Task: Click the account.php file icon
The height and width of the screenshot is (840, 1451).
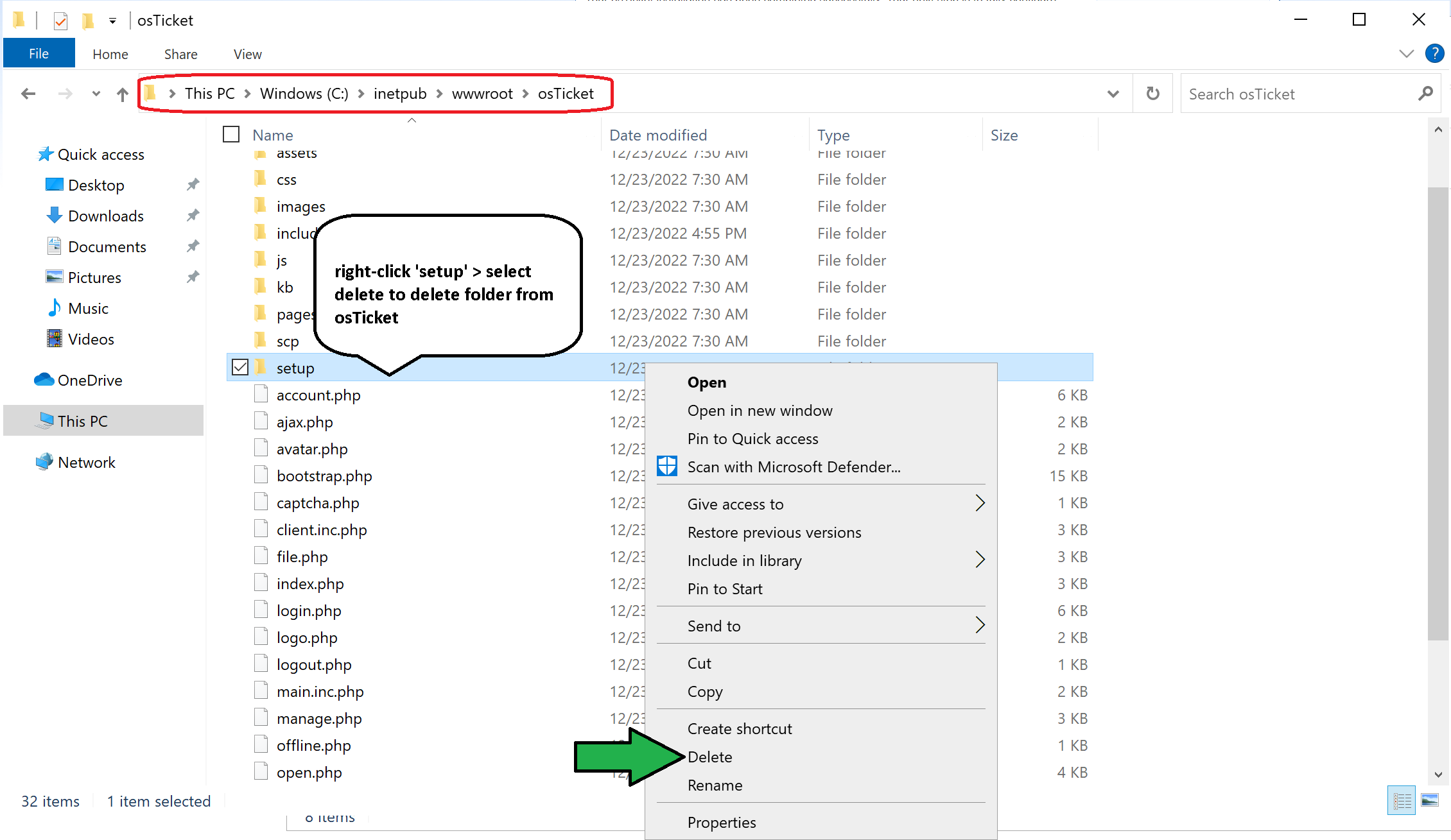Action: pyautogui.click(x=261, y=394)
